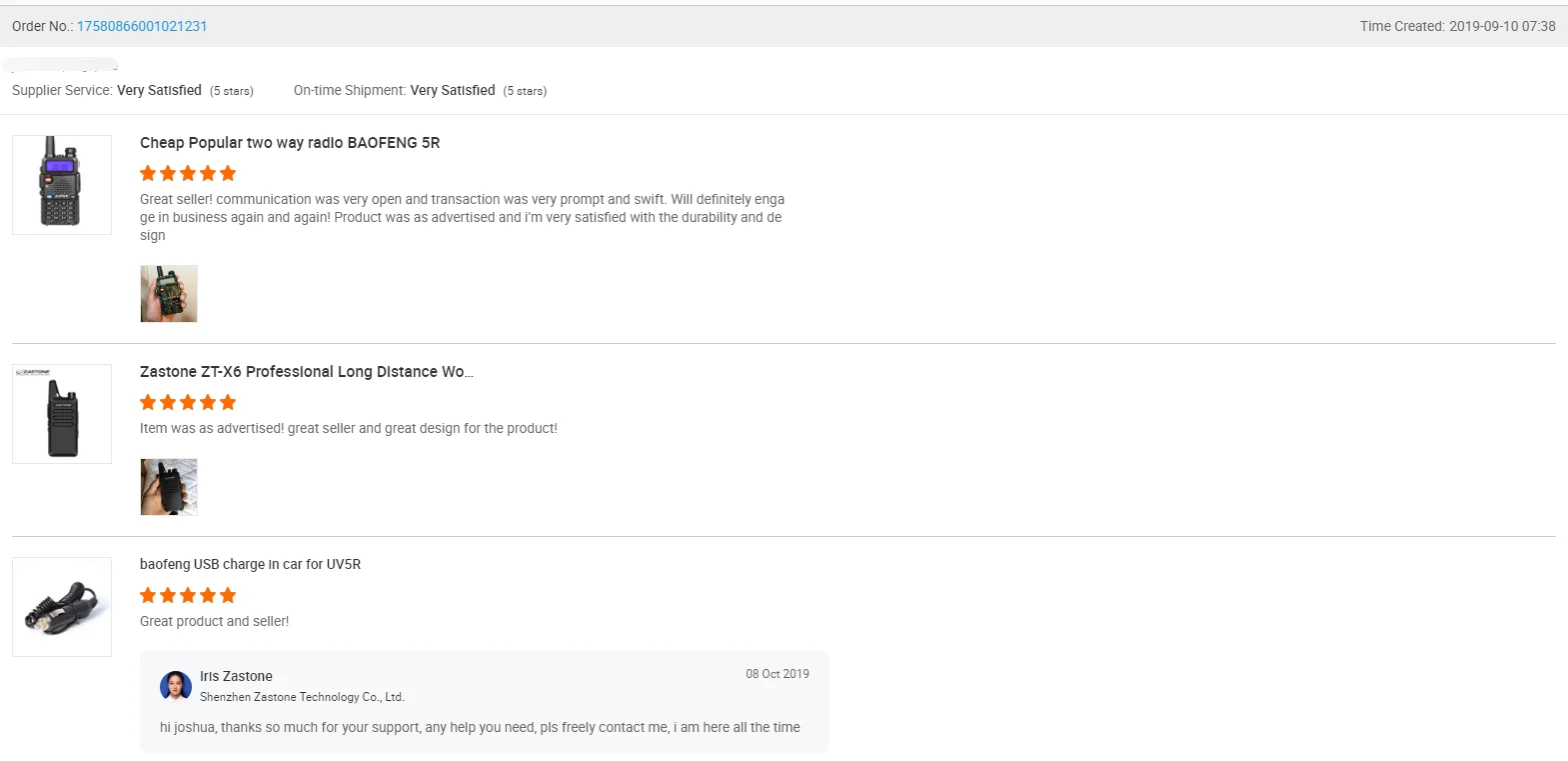The height and width of the screenshot is (761, 1568).
Task: Click the Zastone ZT-X6 product image
Action: [62, 414]
